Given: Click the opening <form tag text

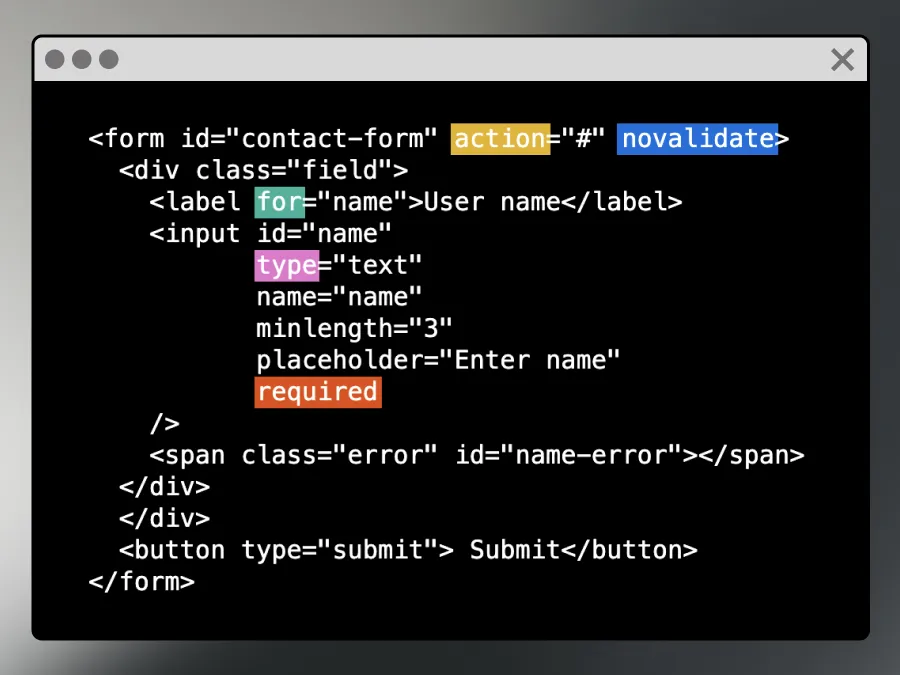Looking at the screenshot, I should point(126,139).
